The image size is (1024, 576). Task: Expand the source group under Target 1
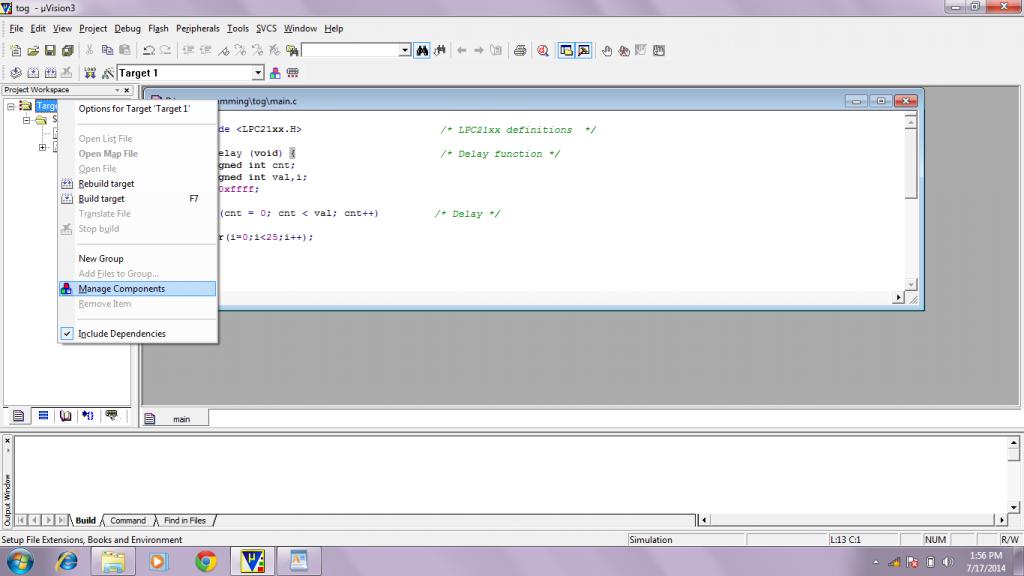click(26, 120)
